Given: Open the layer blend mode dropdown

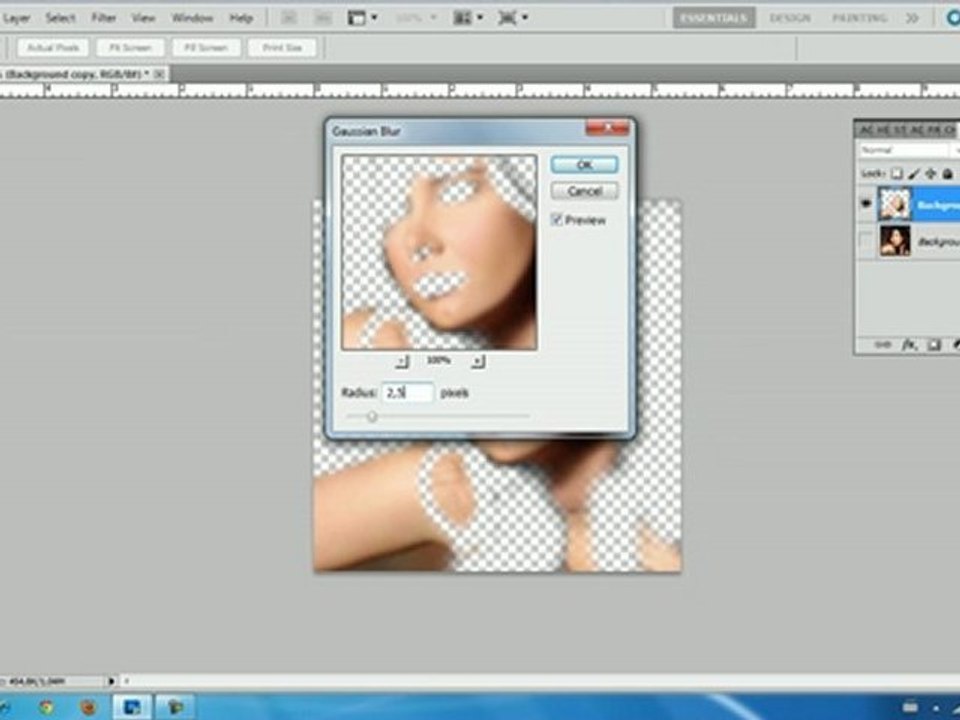Looking at the screenshot, I should (908, 149).
